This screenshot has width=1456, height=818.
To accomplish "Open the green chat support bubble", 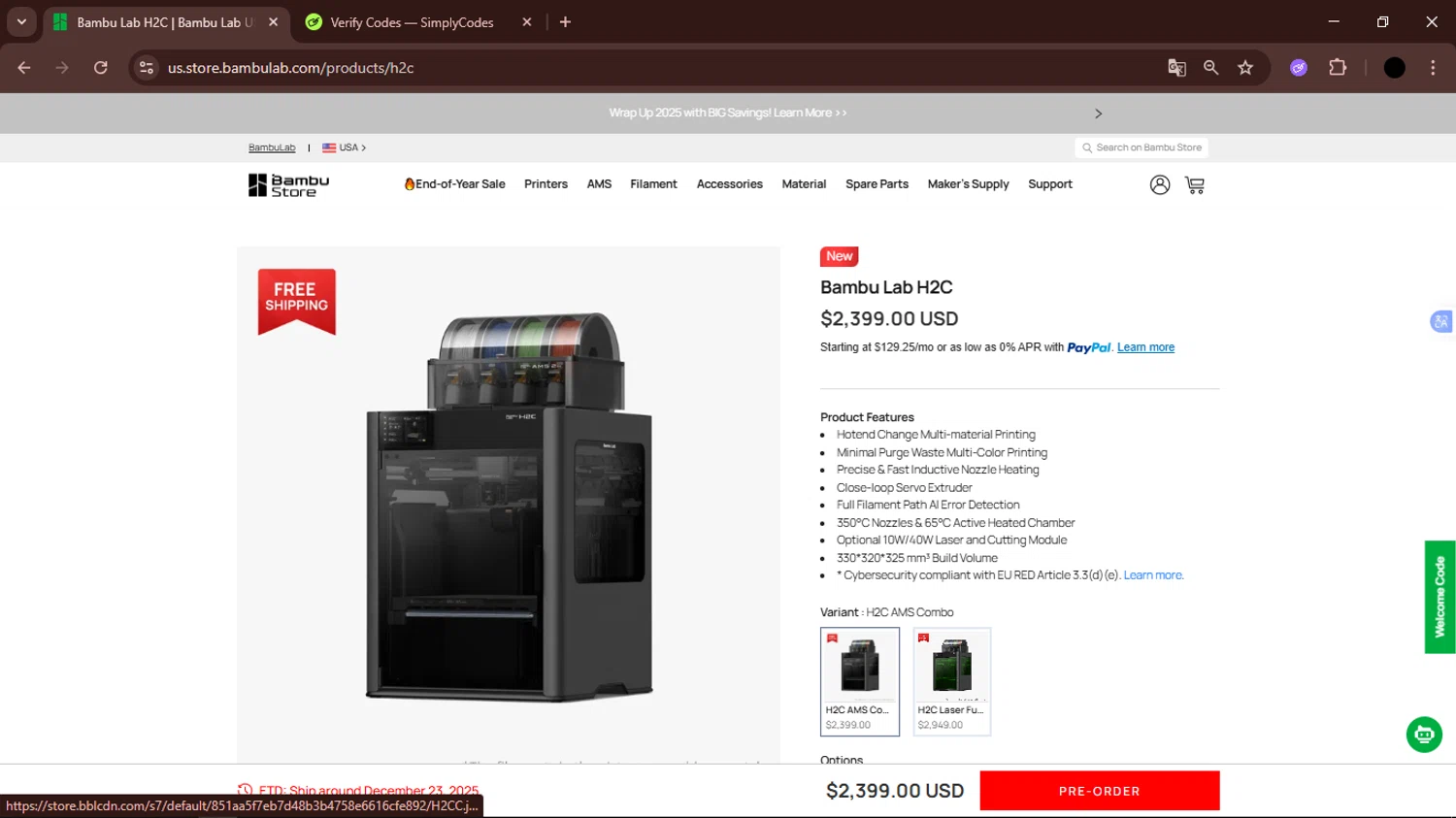I will pos(1424,735).
